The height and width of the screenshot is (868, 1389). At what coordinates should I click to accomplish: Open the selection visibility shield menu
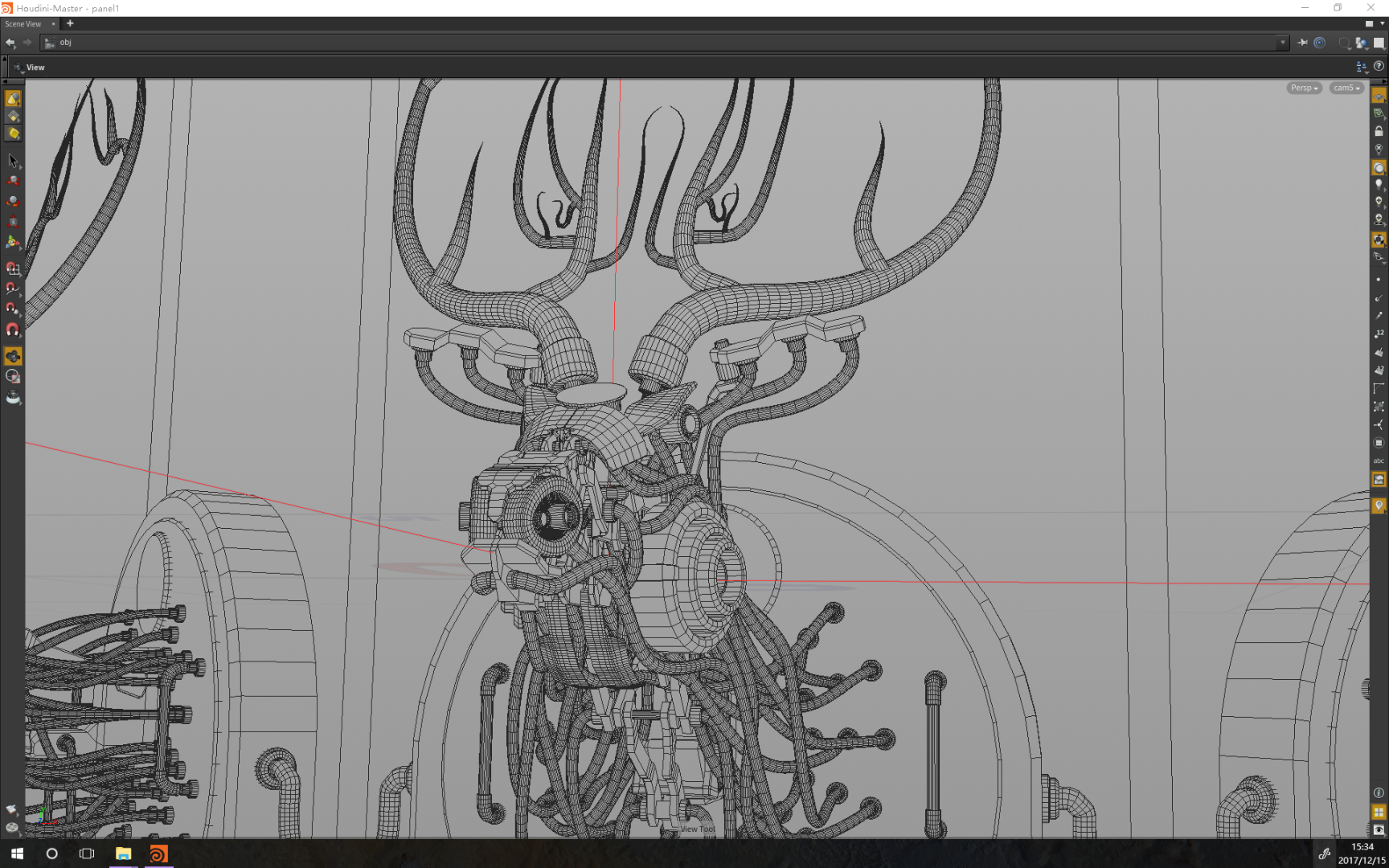(x=1344, y=43)
